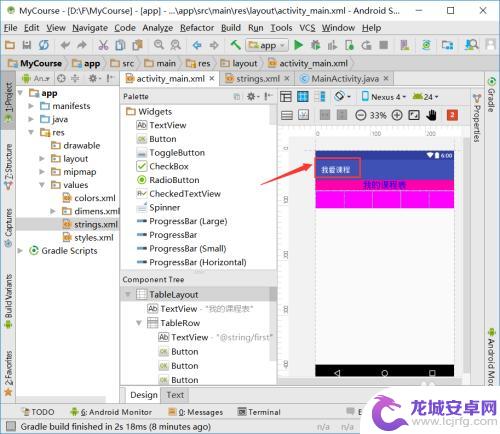Open the Properties side panel
Image resolution: width=500 pixels, height=434 pixels.
pos(477,118)
